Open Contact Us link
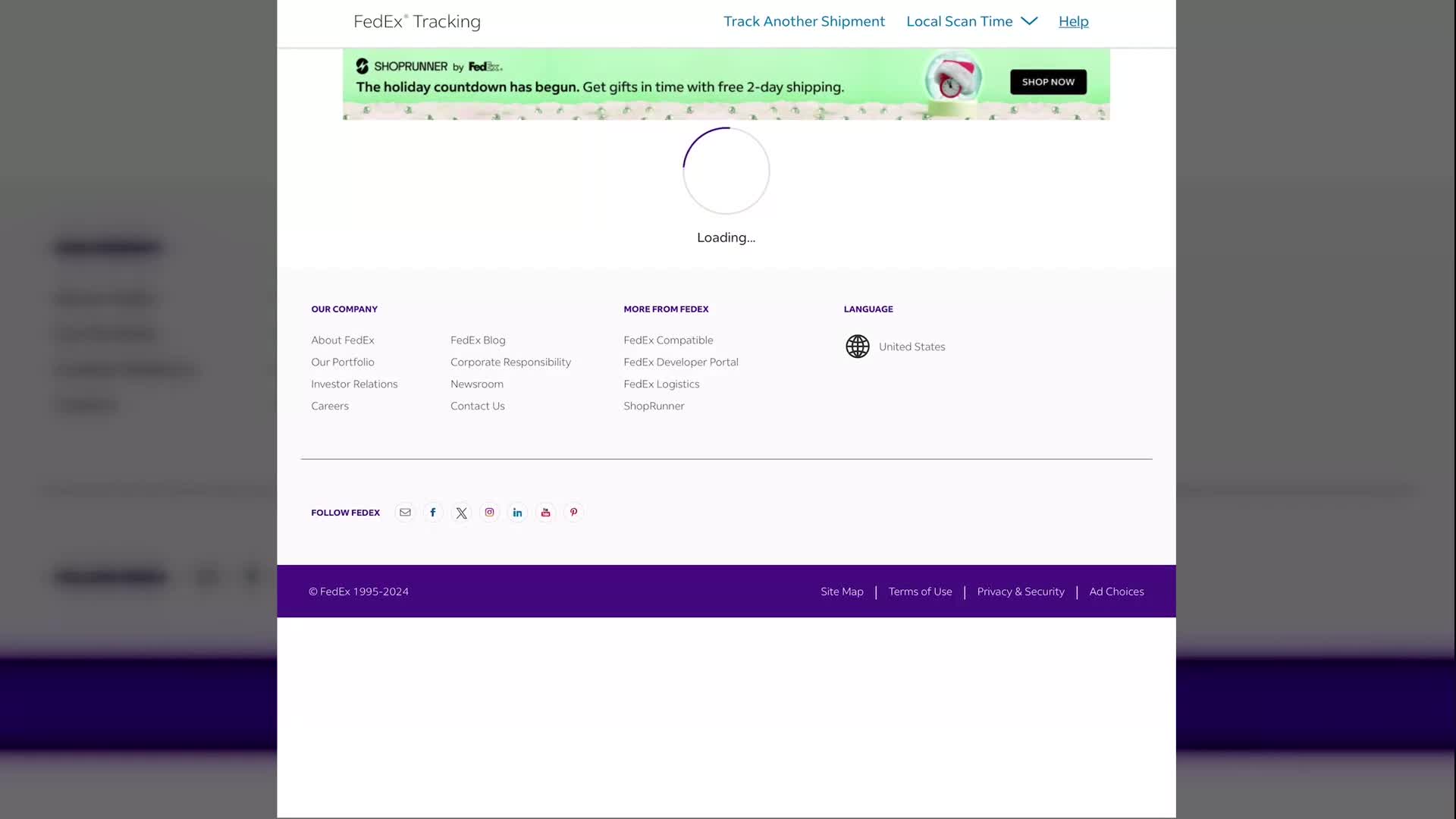 (x=478, y=406)
